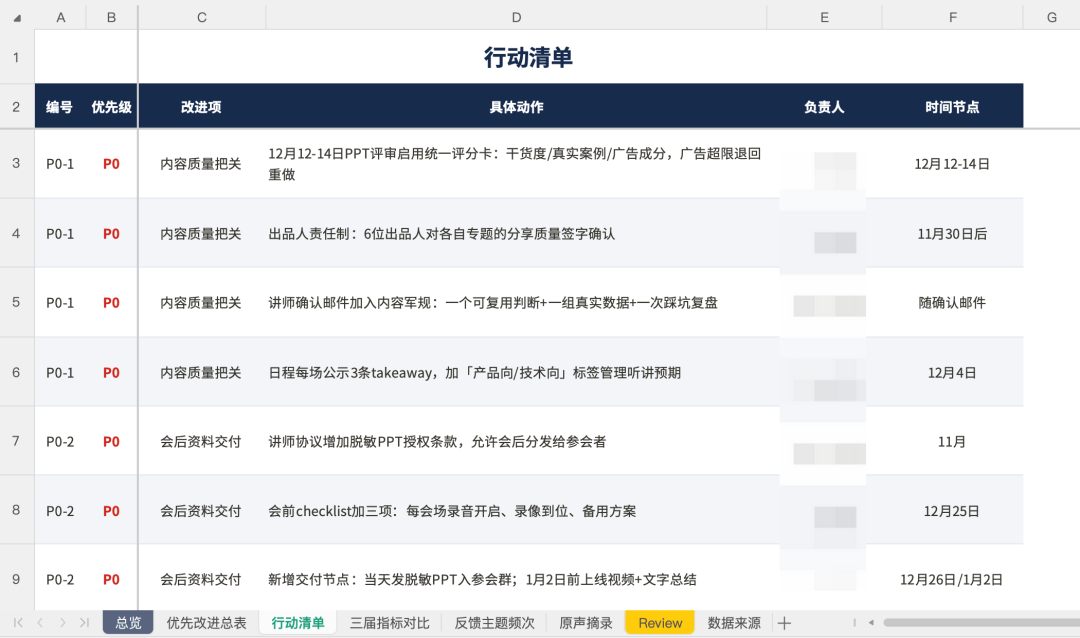The image size is (1080, 638).
Task: Open the yellow Review sheet tab
Action: coord(660,623)
